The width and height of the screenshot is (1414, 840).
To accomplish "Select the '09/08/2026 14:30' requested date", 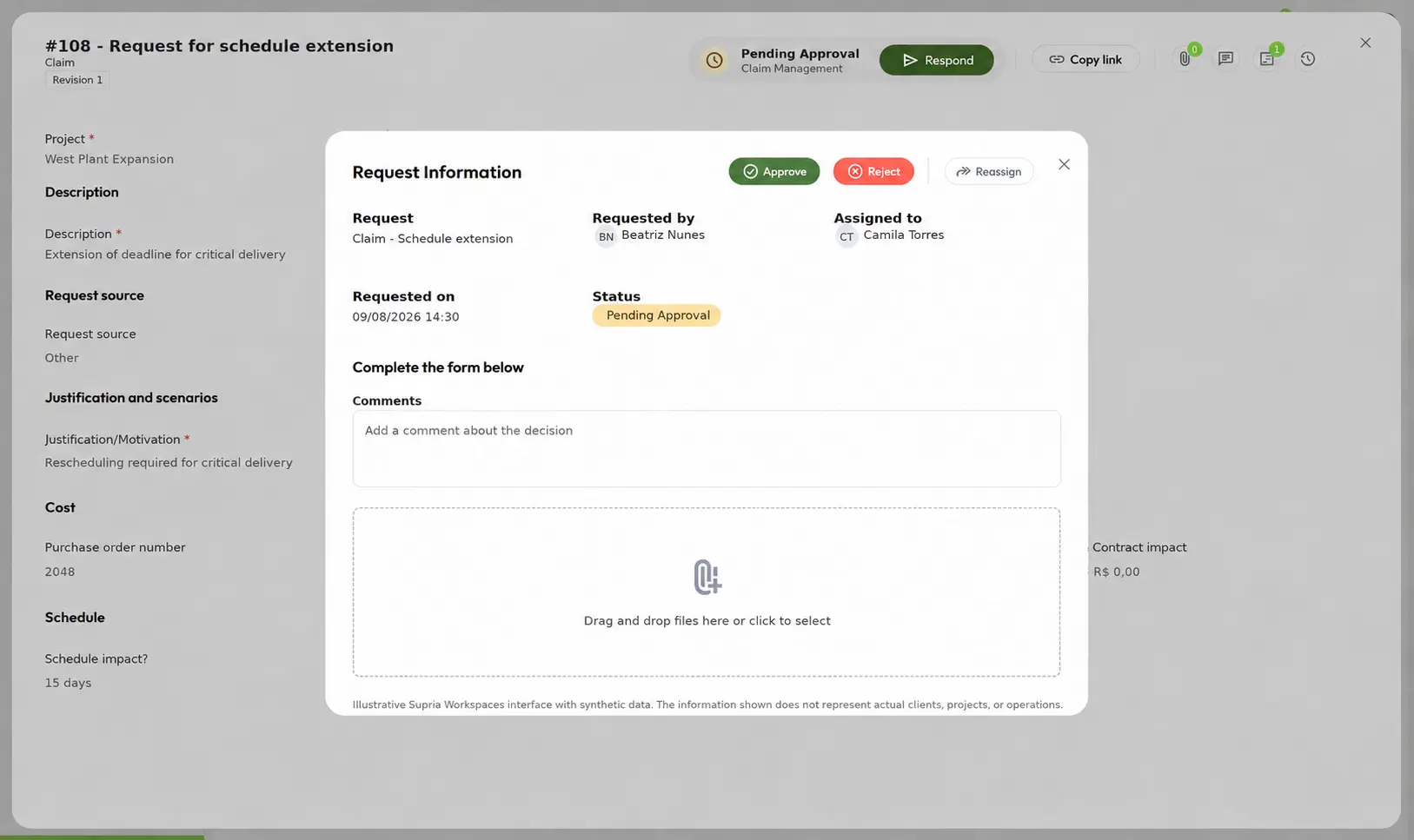I will pyautogui.click(x=405, y=317).
